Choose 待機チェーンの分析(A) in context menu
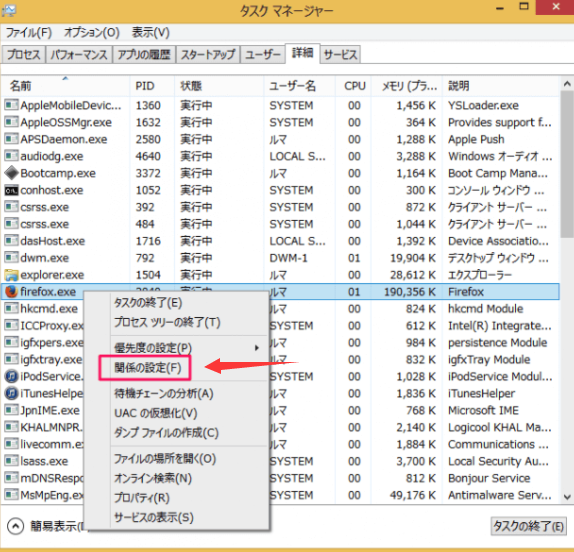This screenshot has width=574, height=552. tap(189, 394)
